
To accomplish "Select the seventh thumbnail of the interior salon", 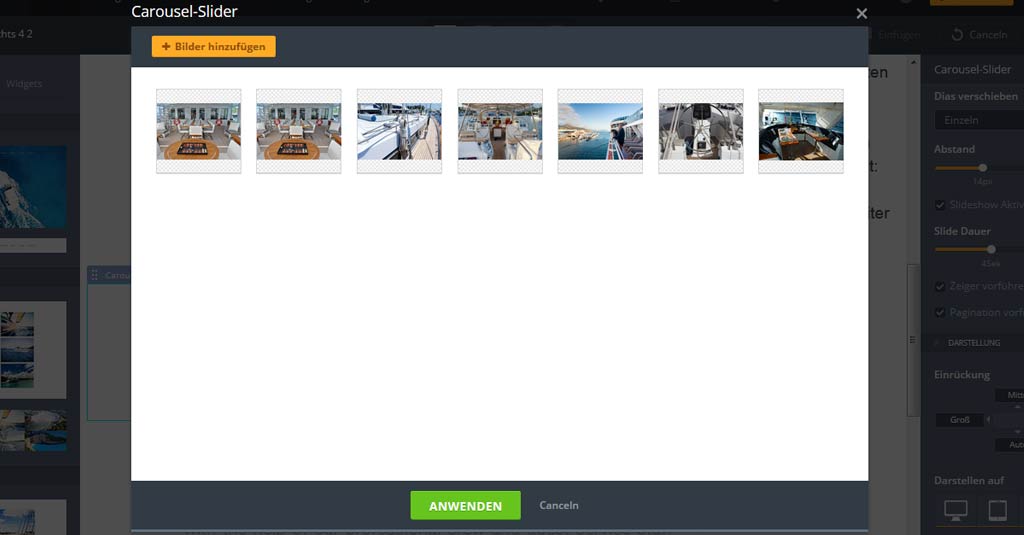I will tap(800, 132).
